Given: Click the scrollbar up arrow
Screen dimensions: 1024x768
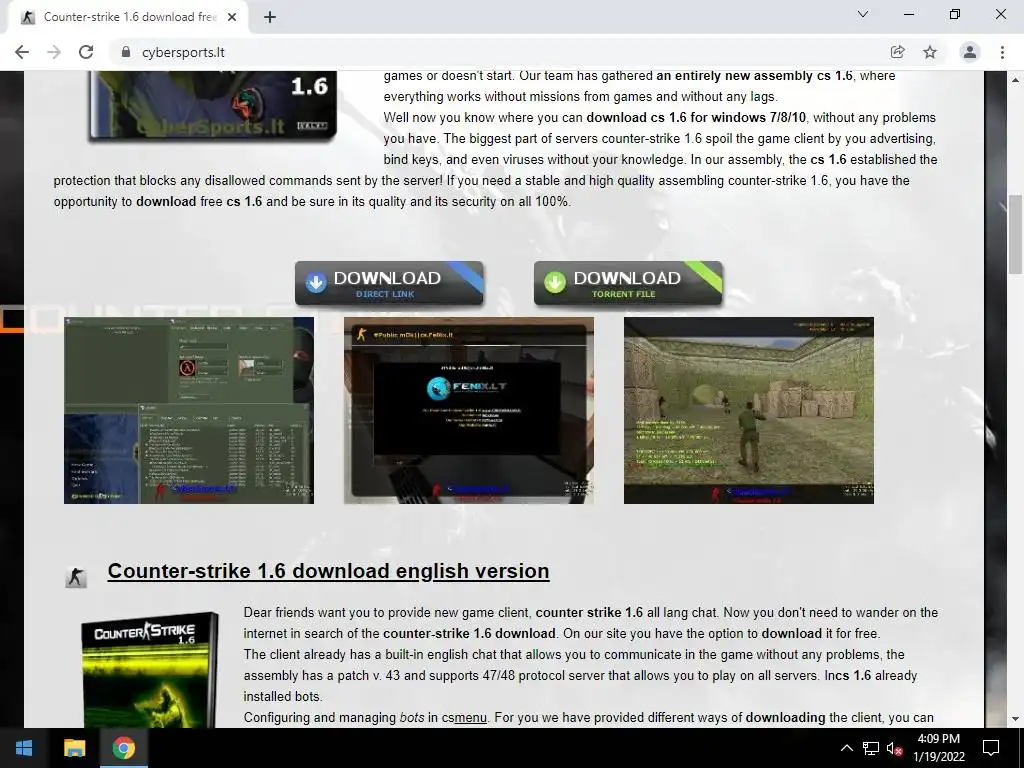Looking at the screenshot, I should (x=1016, y=80).
